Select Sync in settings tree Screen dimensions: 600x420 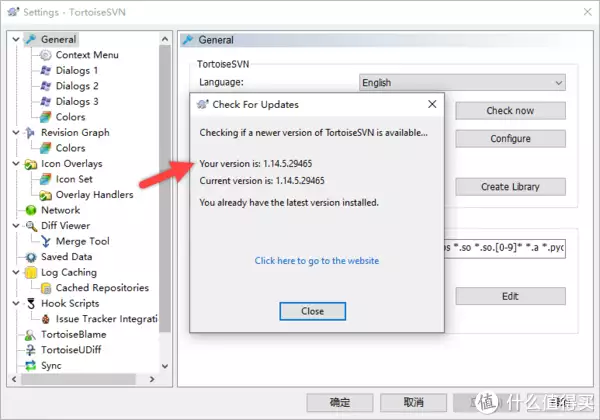(51, 366)
